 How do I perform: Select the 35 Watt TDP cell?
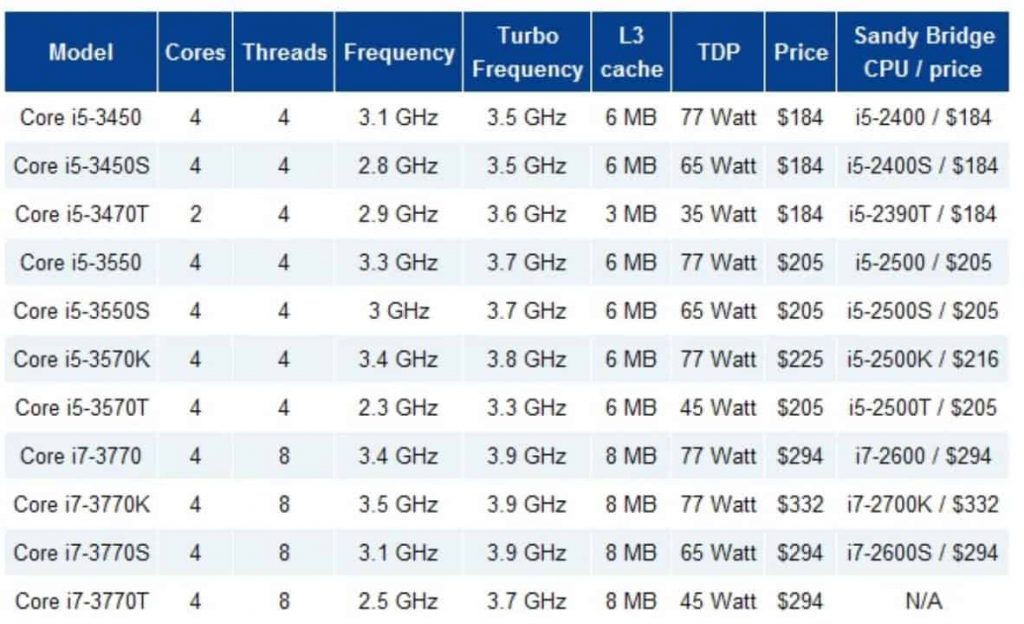pos(718,214)
